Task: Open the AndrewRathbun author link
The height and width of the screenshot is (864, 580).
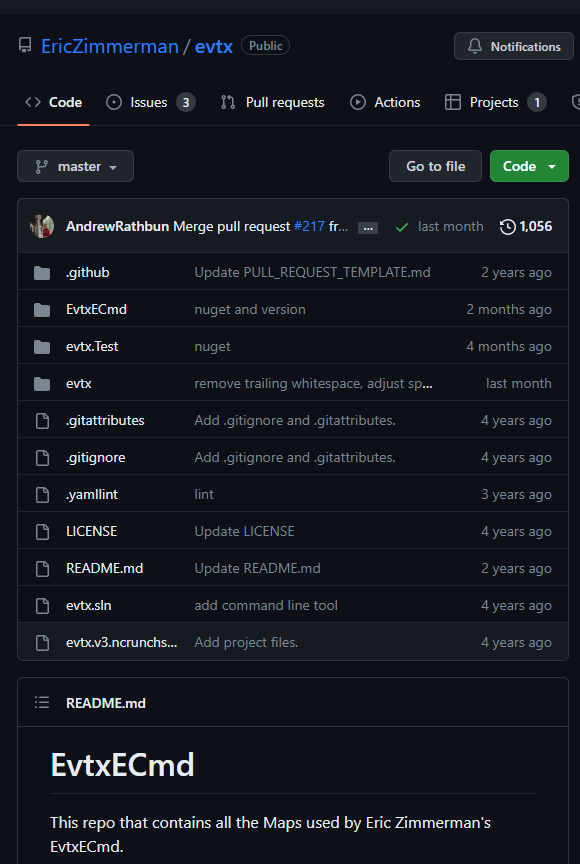Action: [x=117, y=226]
